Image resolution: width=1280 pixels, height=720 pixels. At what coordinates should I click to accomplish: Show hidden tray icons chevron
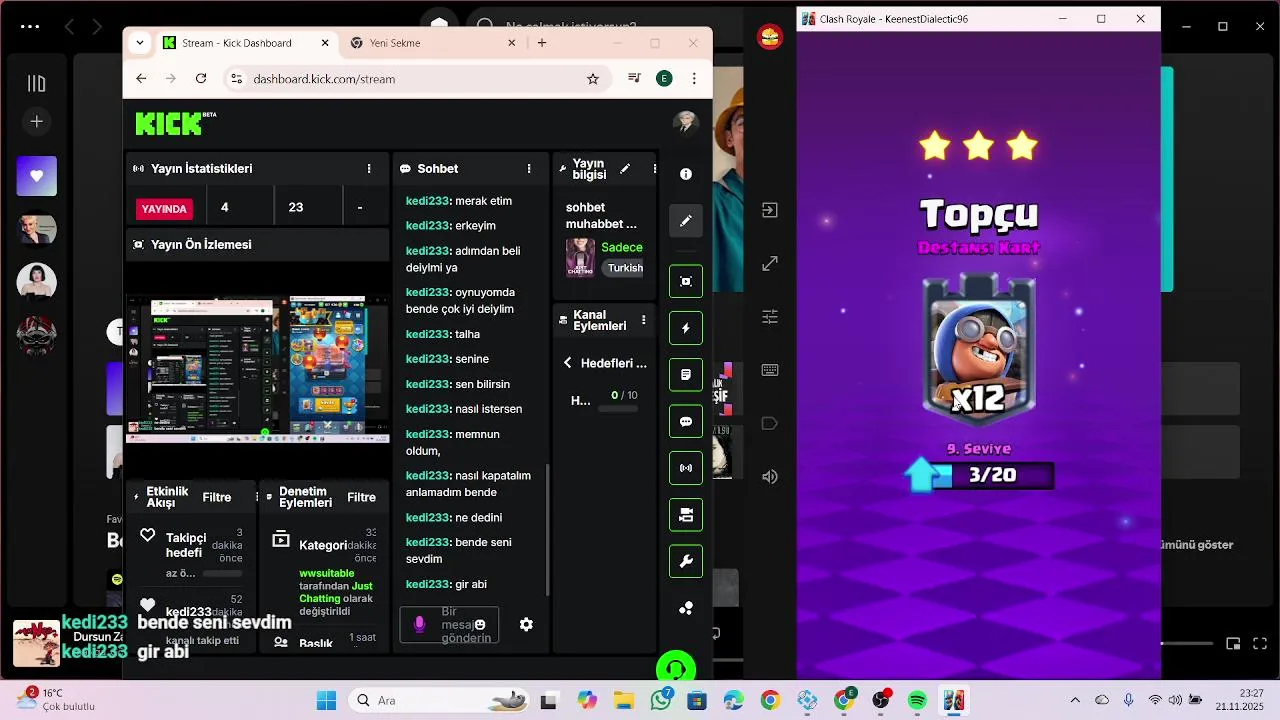[1075, 701]
